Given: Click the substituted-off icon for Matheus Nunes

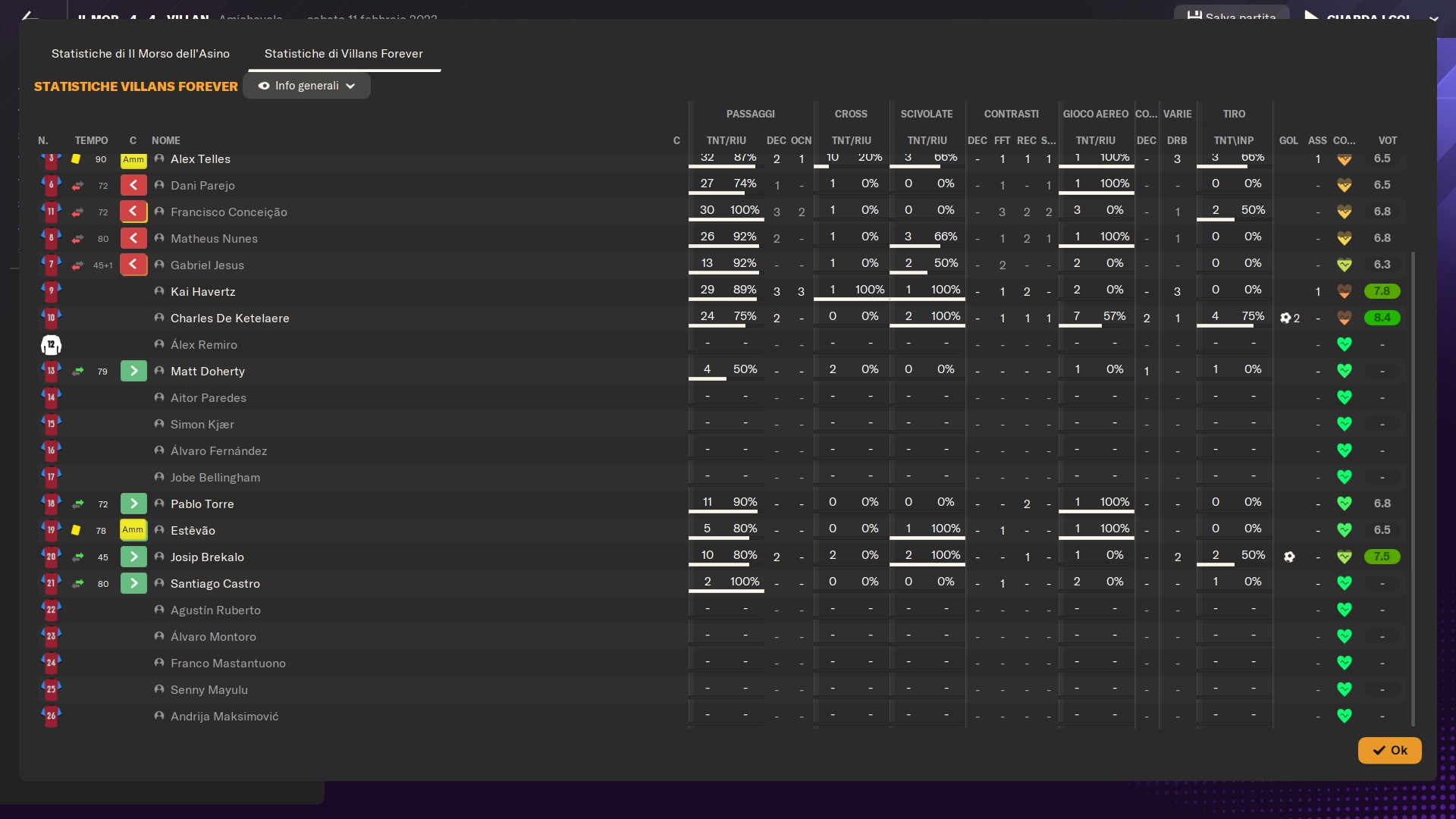Looking at the screenshot, I should click(133, 238).
